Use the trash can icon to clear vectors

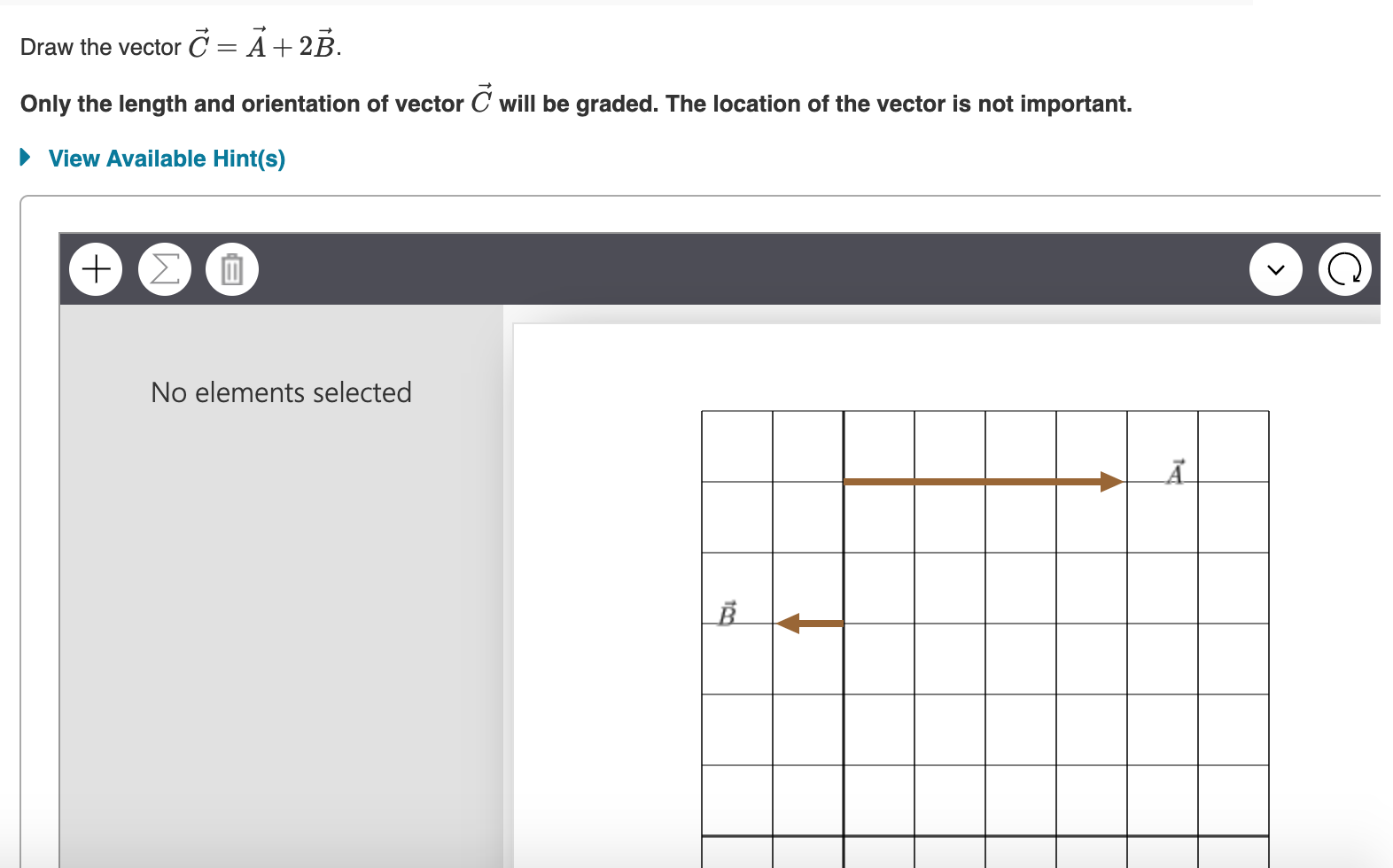pyautogui.click(x=231, y=268)
